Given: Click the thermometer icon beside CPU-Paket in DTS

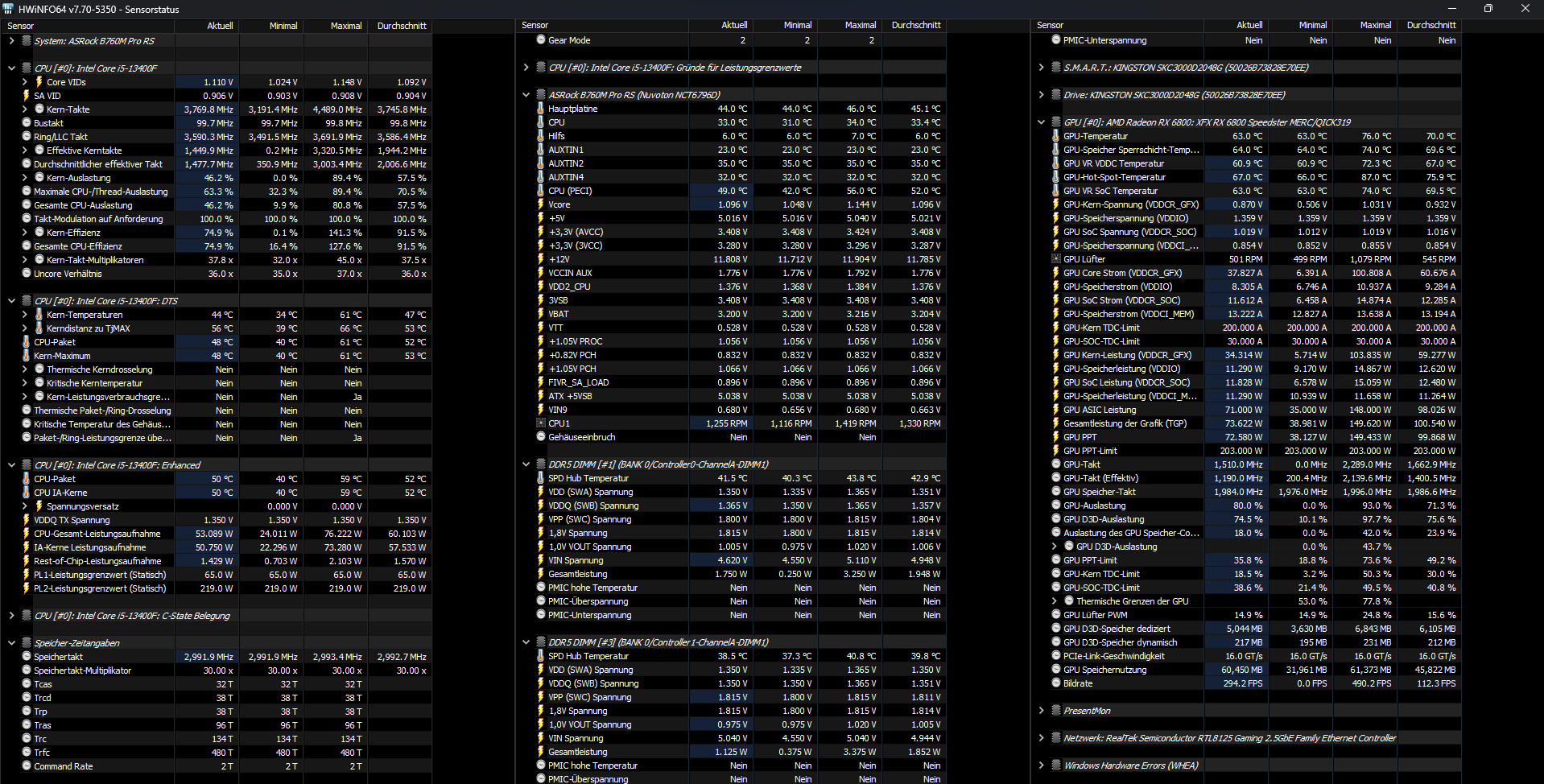Looking at the screenshot, I should [x=27, y=342].
